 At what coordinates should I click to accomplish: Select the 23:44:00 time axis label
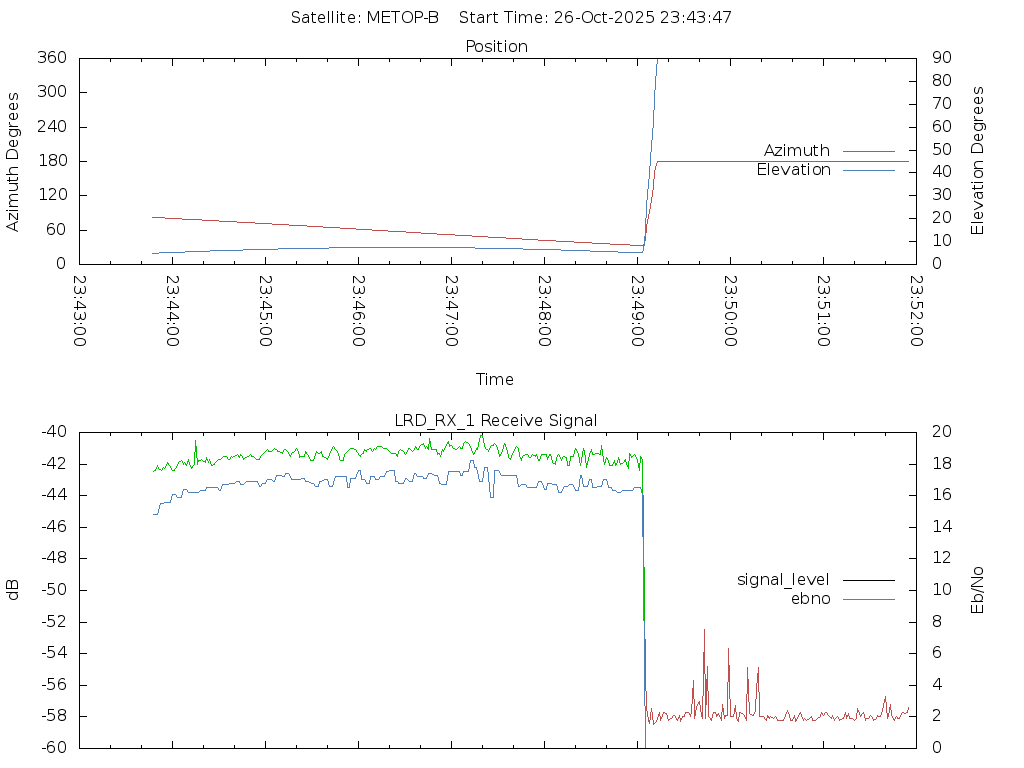pyautogui.click(x=172, y=311)
